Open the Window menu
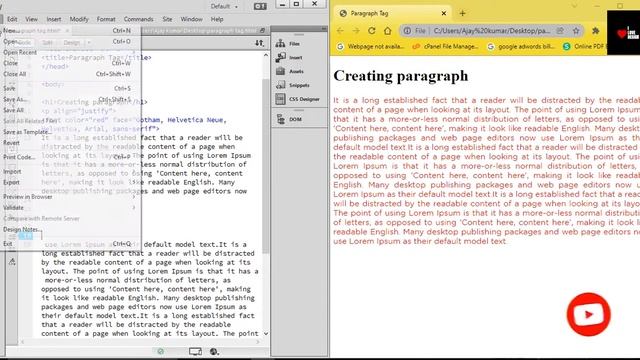Viewport: 640px width, 360px height. tap(191, 19)
